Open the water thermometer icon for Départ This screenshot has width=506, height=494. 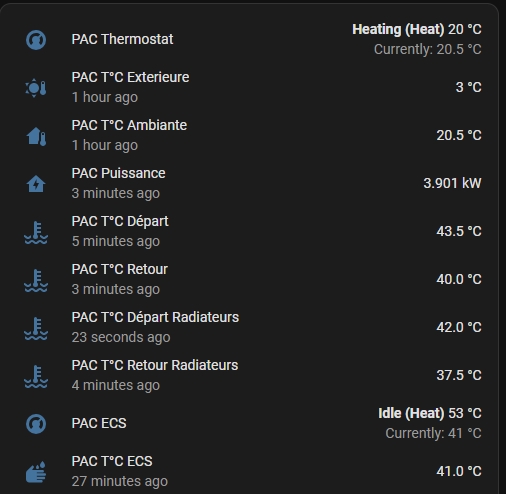[36, 232]
